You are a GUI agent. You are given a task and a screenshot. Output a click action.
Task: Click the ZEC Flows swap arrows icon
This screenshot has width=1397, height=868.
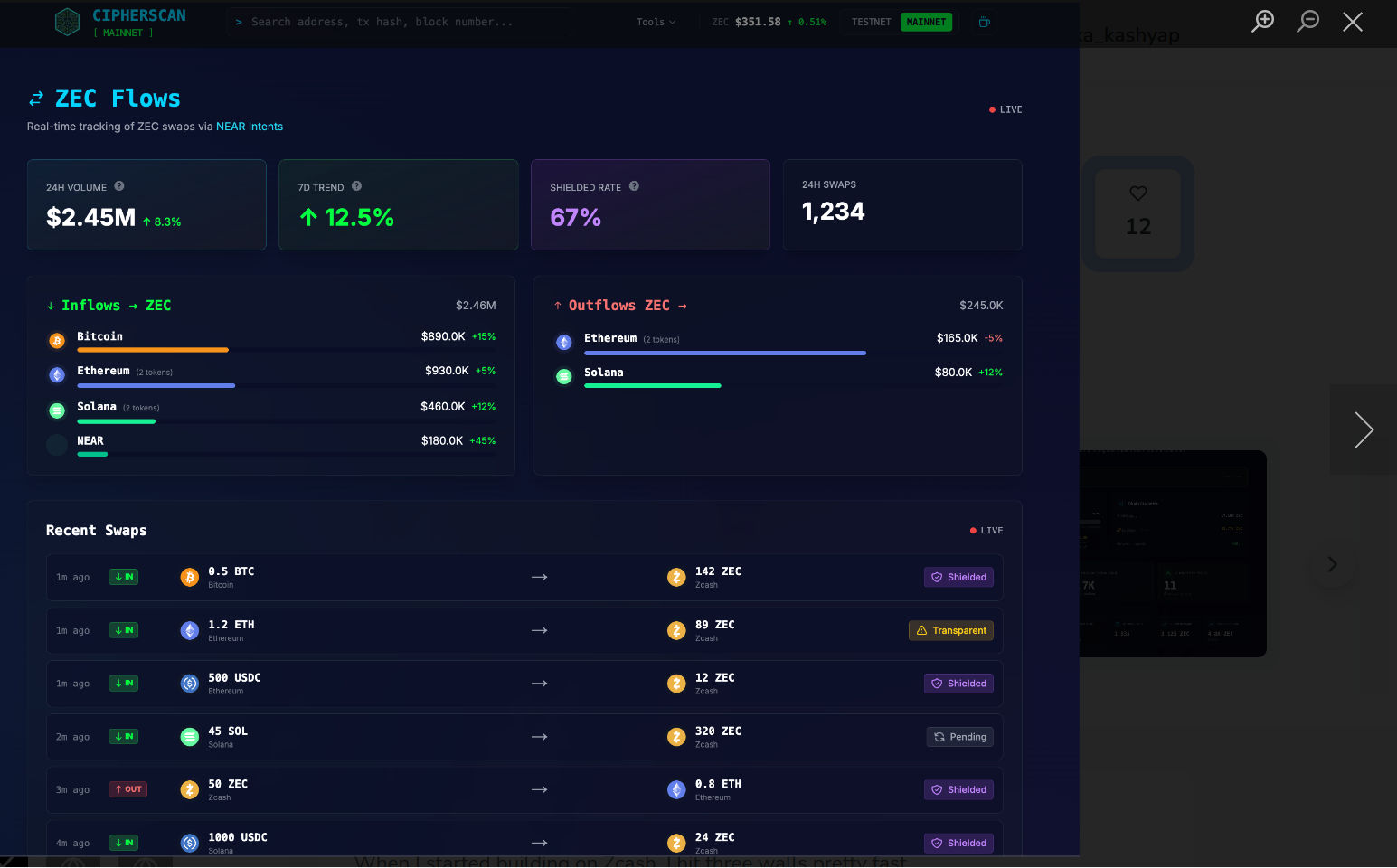[36, 99]
